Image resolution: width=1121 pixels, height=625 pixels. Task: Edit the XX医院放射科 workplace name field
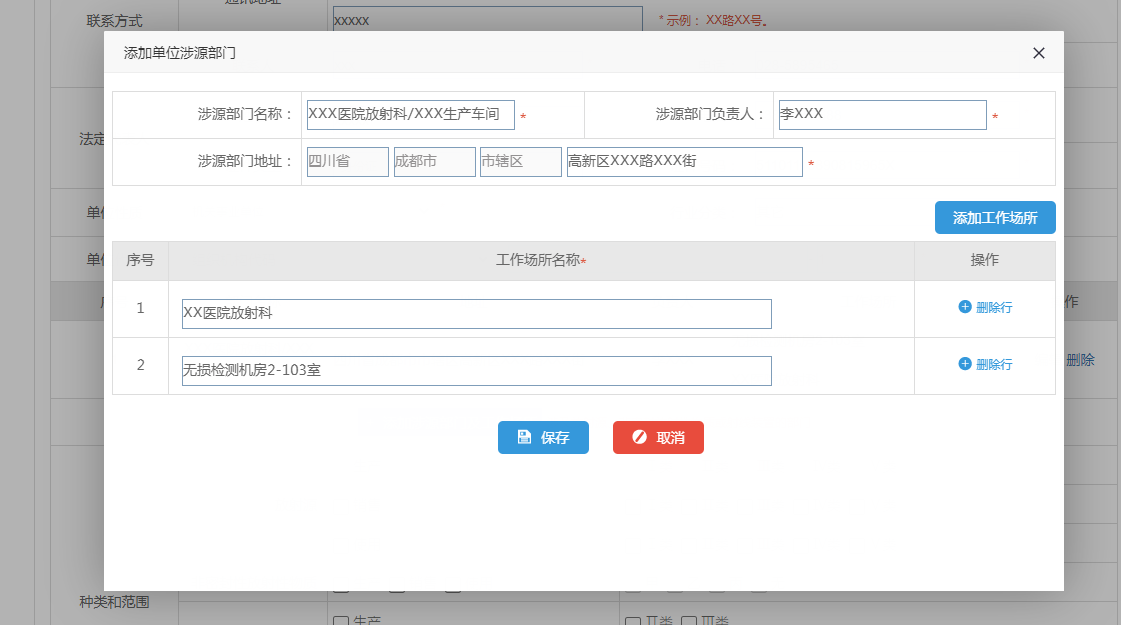476,314
